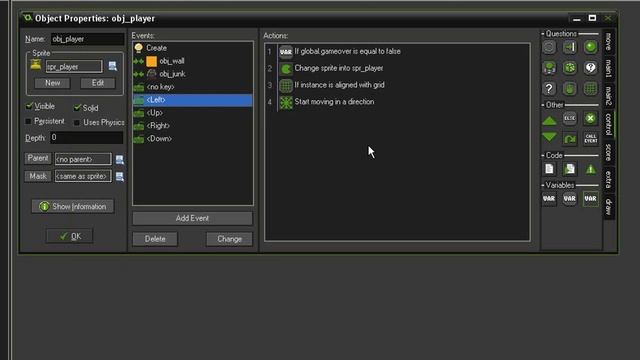Click the <no parent> field
Viewport: 640px width, 360px height.
pyautogui.click(x=83, y=159)
